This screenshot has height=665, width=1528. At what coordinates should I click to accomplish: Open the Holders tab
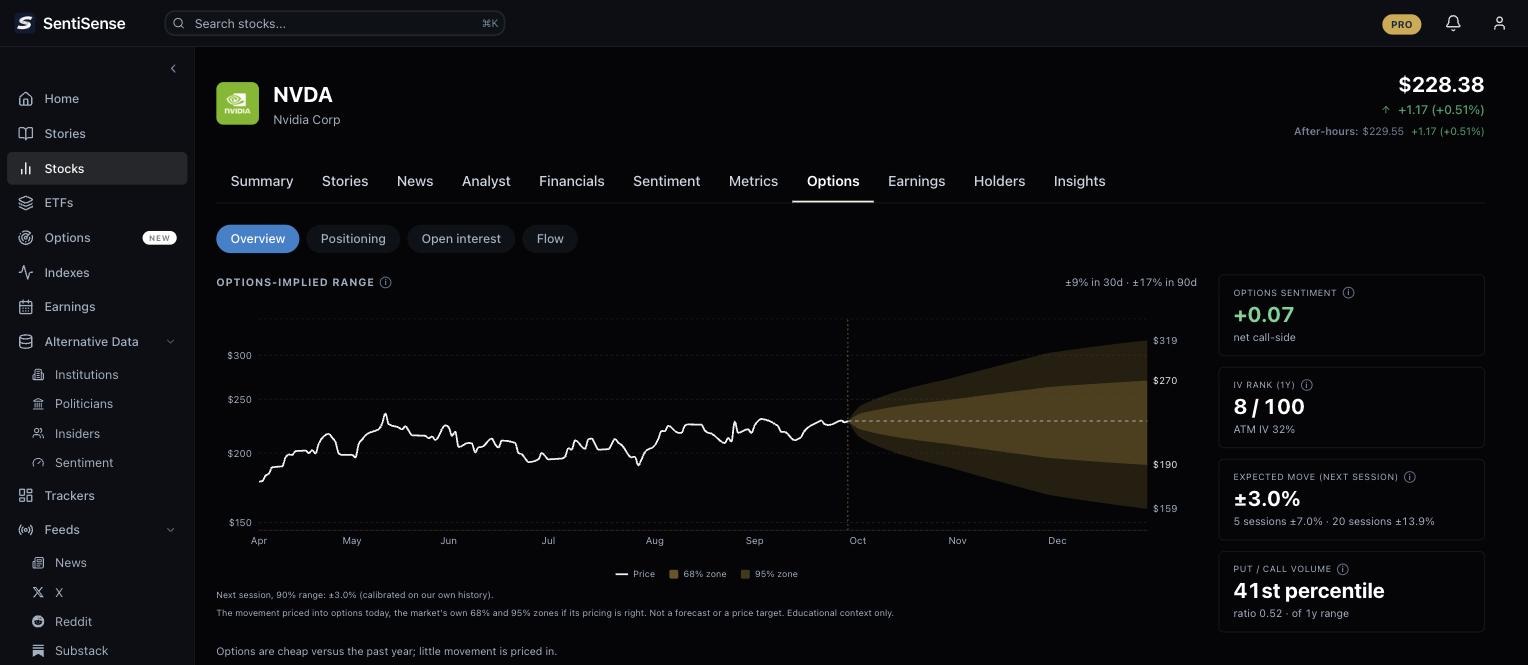point(1000,182)
